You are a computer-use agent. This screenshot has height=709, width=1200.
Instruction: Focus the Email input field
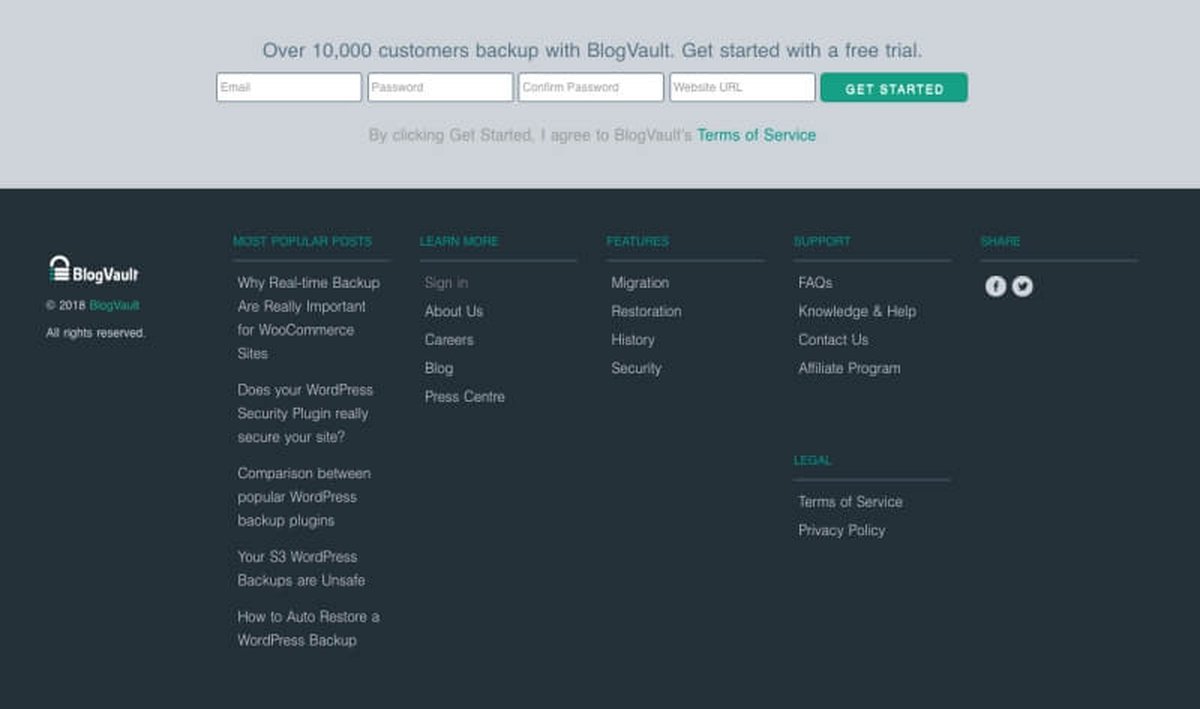tap(289, 88)
